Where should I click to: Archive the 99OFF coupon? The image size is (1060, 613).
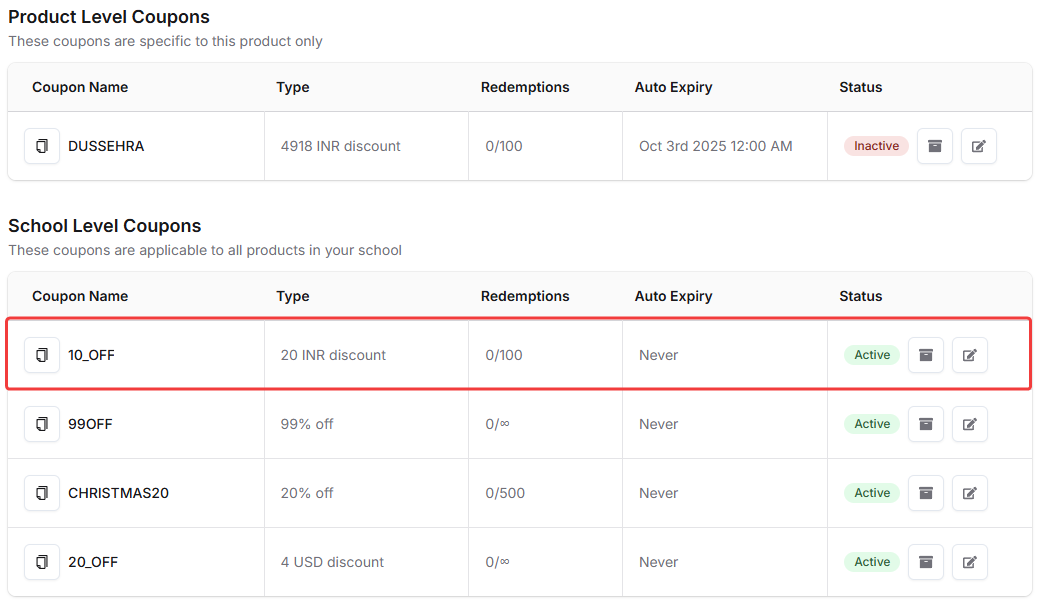coord(925,424)
